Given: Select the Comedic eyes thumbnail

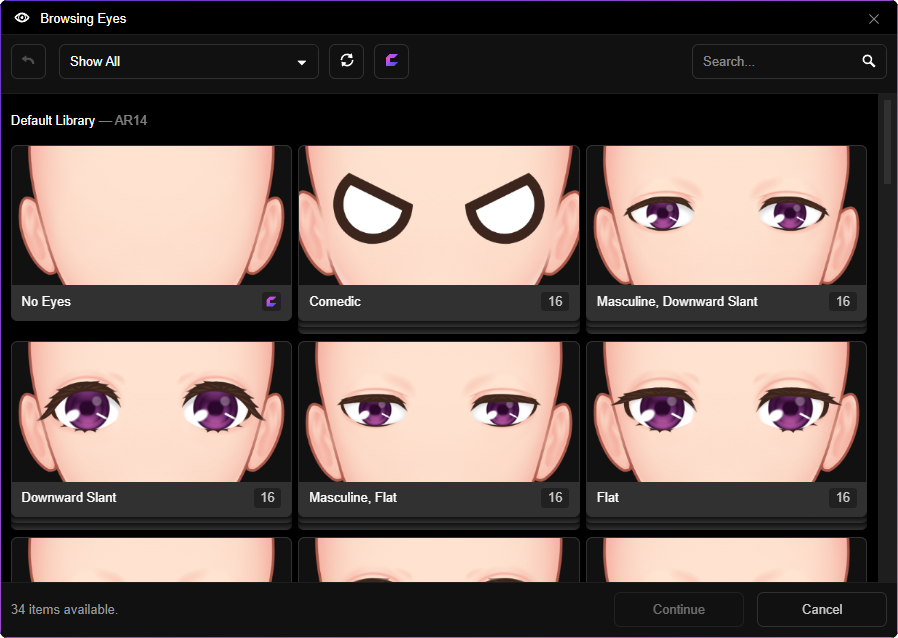Looking at the screenshot, I should click(439, 215).
